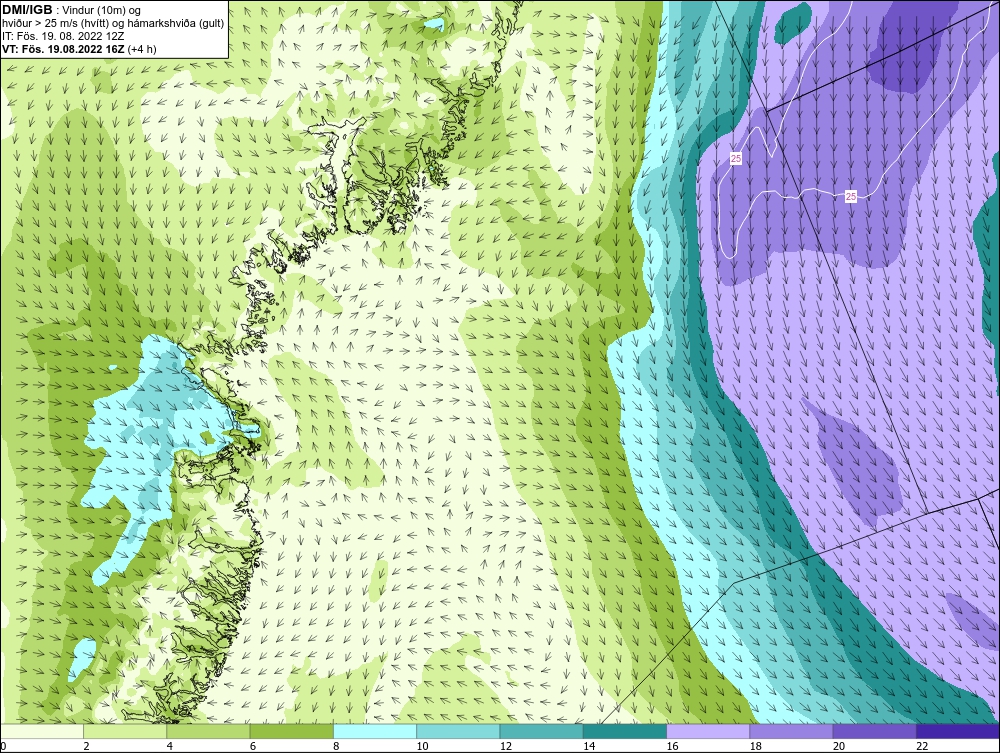Image resolution: width=1000 pixels, height=753 pixels.
Task: Click the '6' value on the legend scale
Action: click(x=253, y=746)
